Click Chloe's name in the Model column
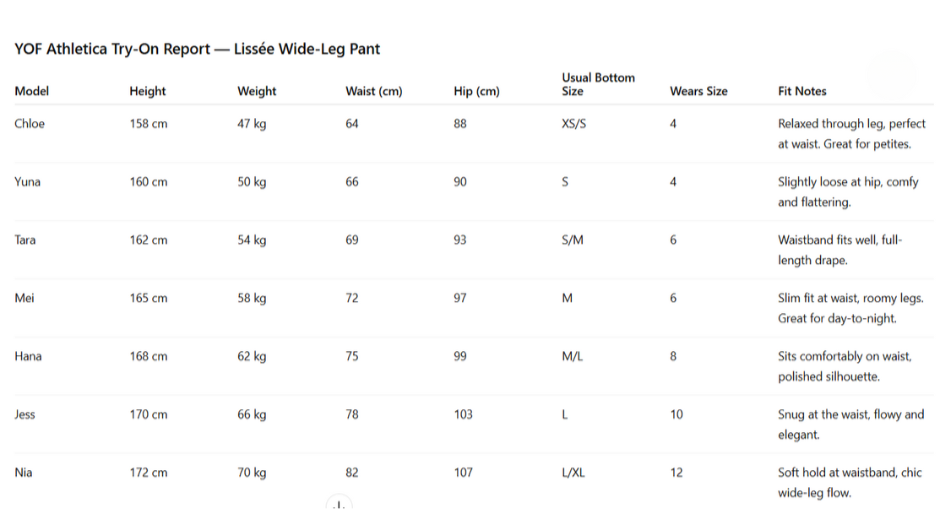This screenshot has height=523, width=940. (x=30, y=124)
